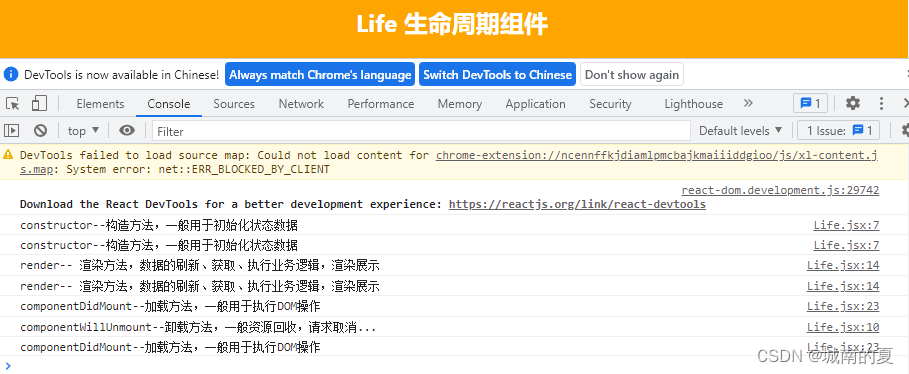Open the Network tab
The height and width of the screenshot is (374, 909).
pos(301,104)
